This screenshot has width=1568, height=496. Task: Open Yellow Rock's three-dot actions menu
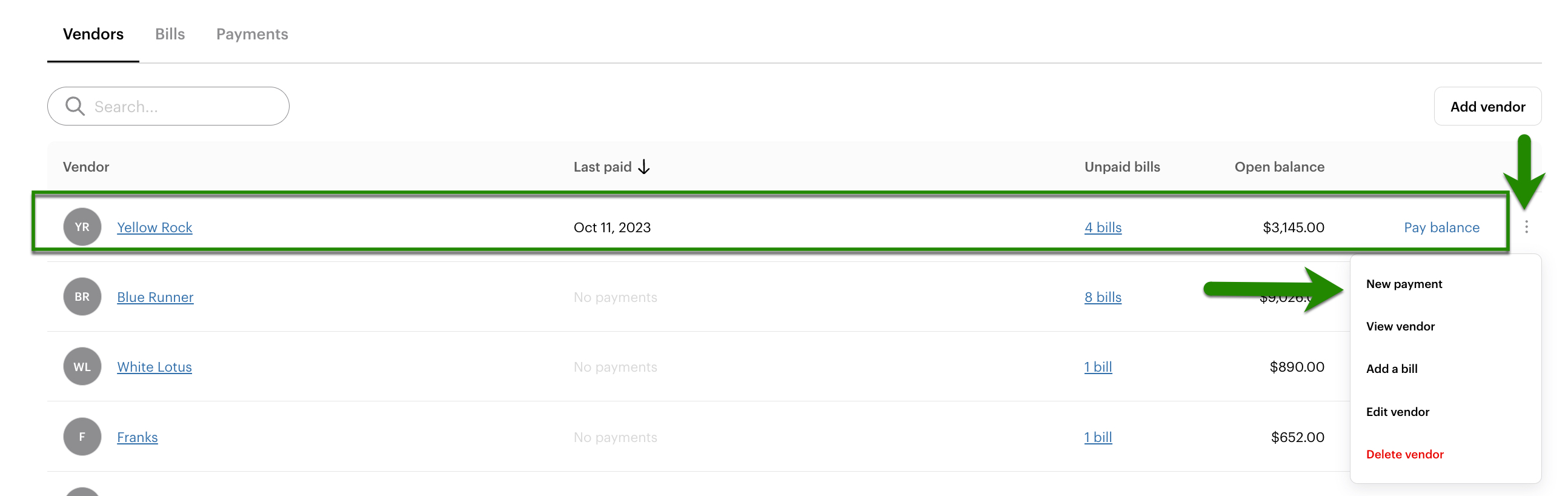click(x=1528, y=227)
